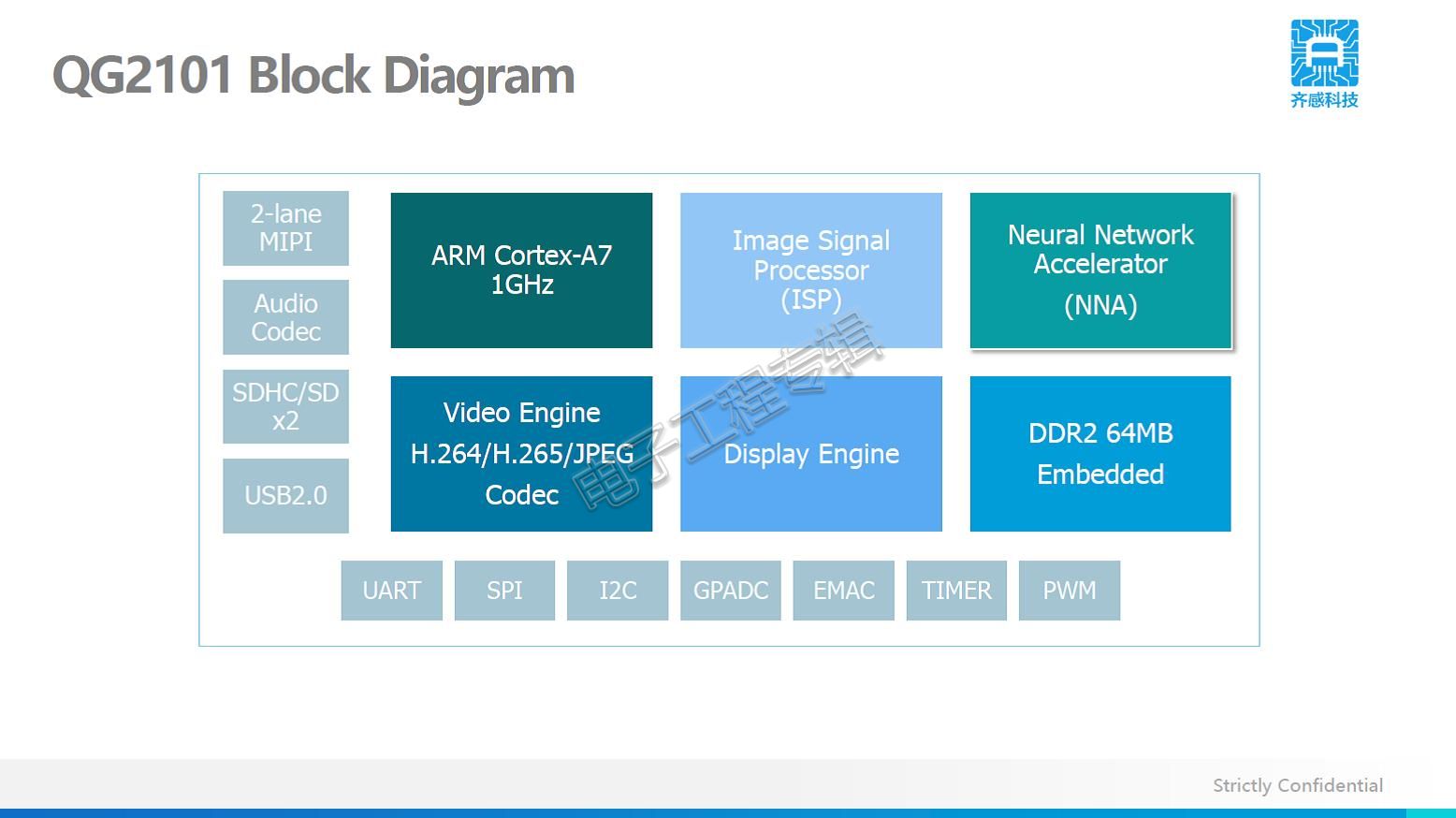Viewport: 1456px width, 818px height.
Task: Select the PWM peripheral block
Action: (1070, 591)
